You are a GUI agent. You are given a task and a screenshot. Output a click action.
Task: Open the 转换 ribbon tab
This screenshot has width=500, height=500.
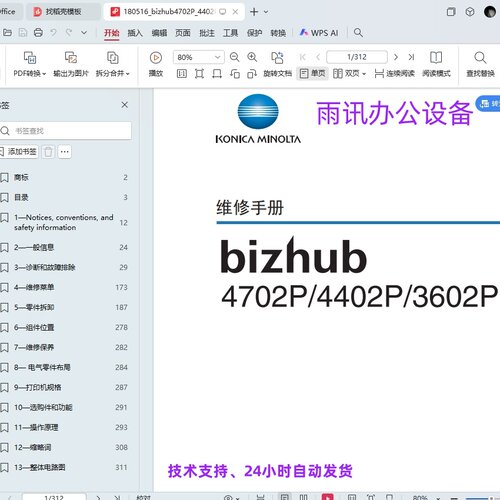tap(278, 33)
